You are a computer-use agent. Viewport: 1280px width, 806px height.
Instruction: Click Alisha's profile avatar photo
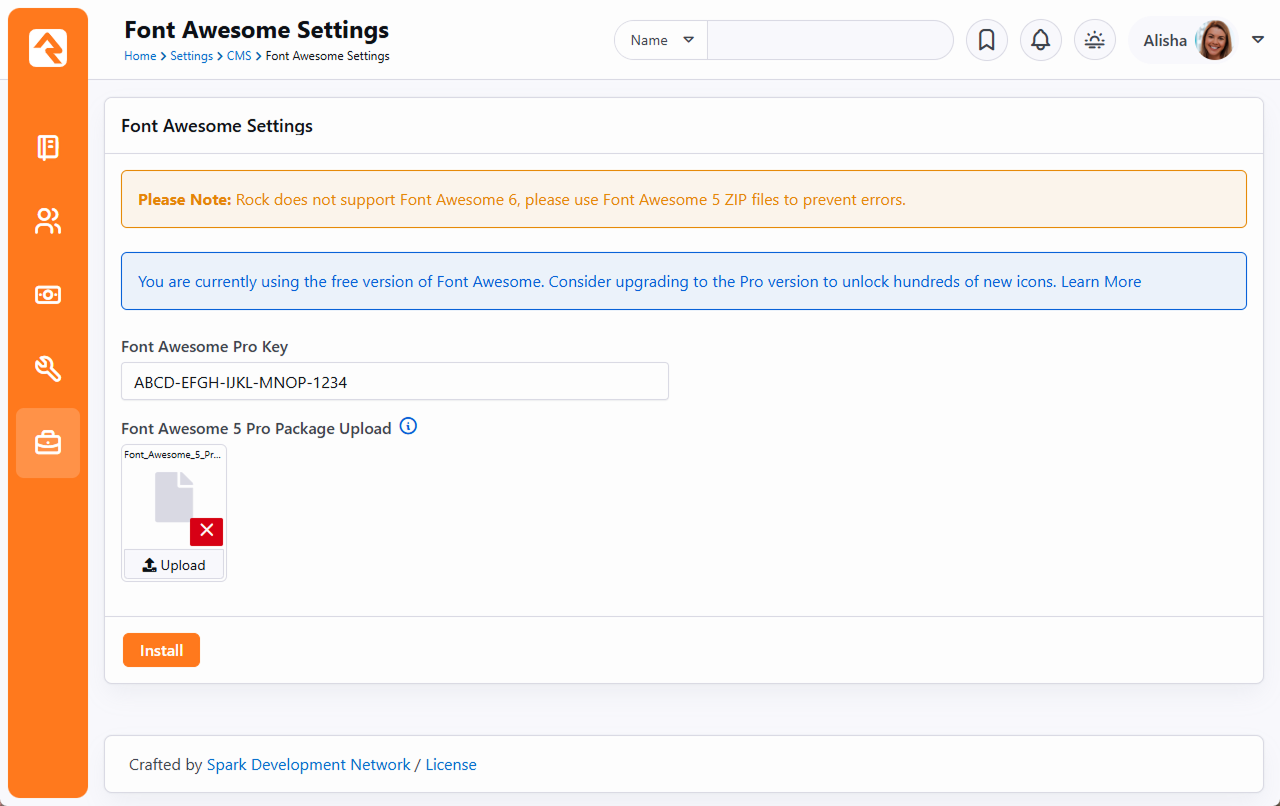coord(1215,40)
